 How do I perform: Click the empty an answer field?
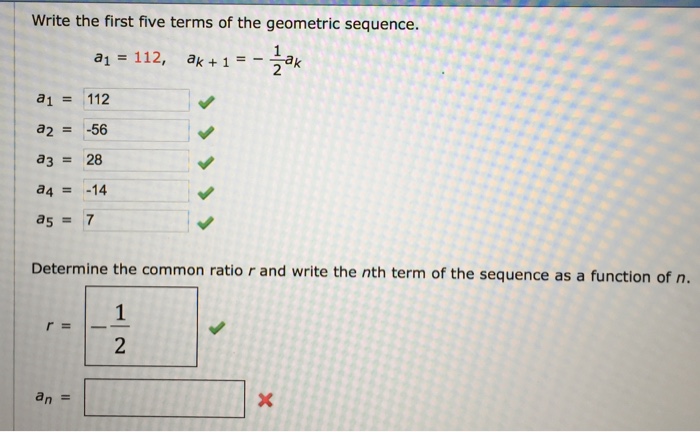coord(164,399)
